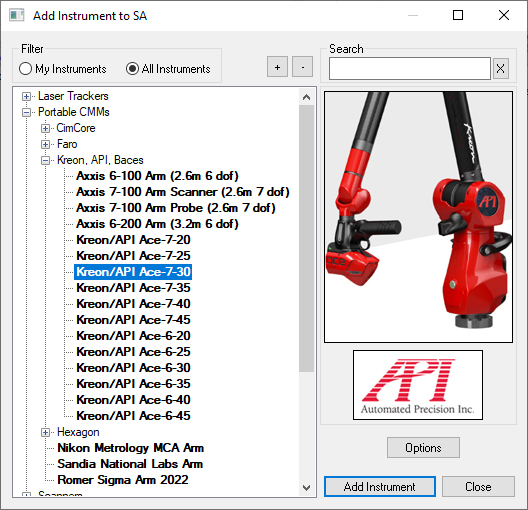528x510 pixels.
Task: Expand the Laser Trackers node
Action: pos(26,97)
